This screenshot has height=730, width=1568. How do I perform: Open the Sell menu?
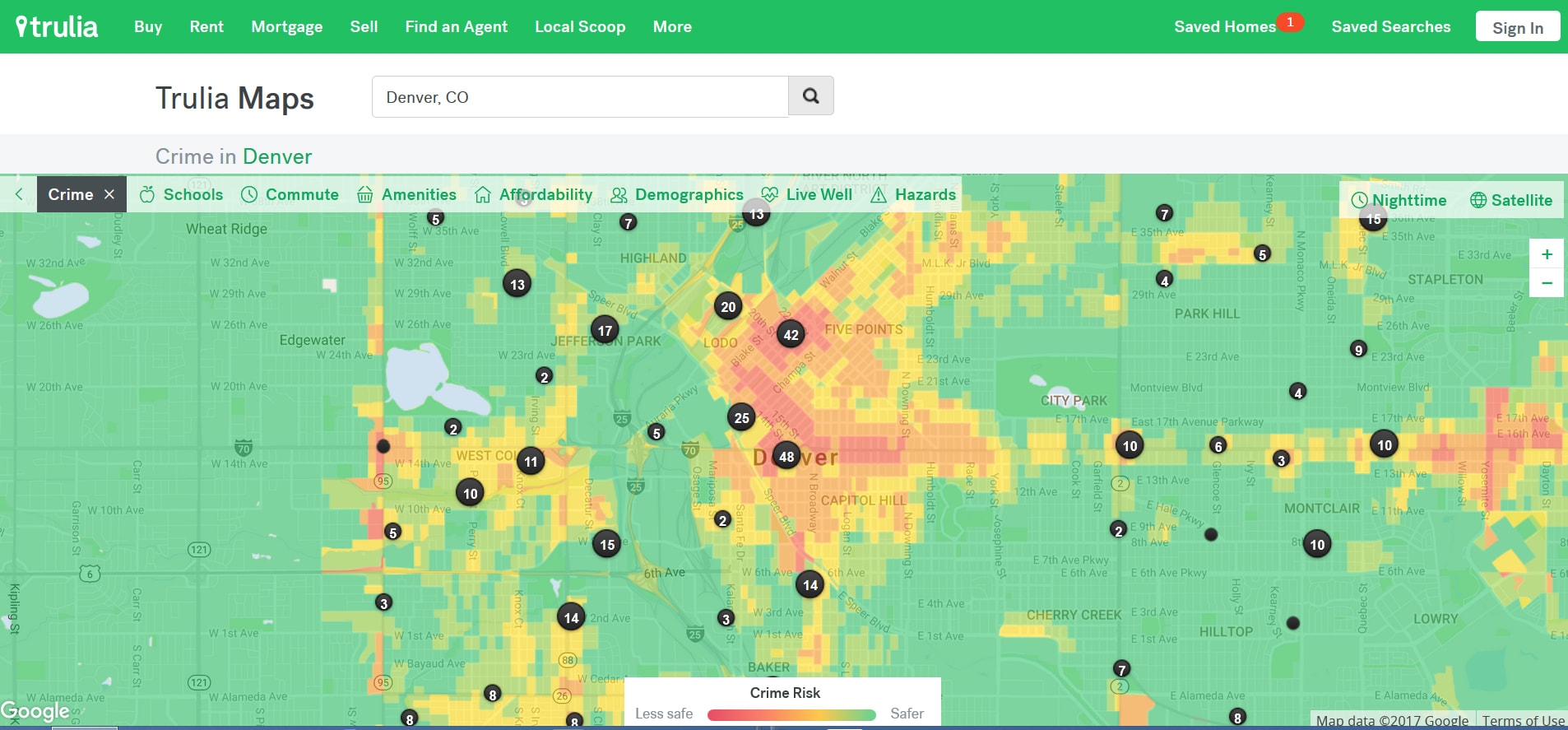coord(364,26)
